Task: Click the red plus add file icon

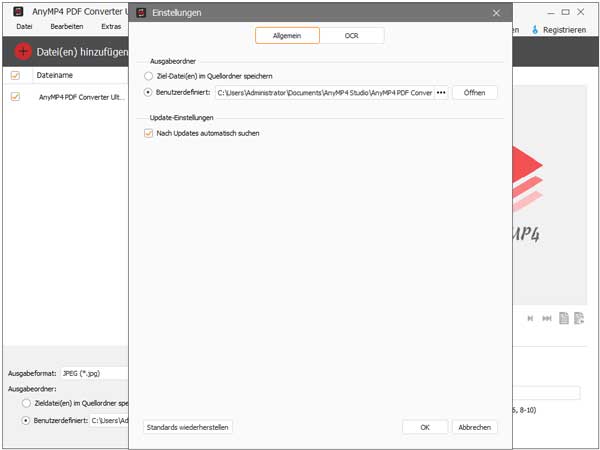Action: click(x=23, y=52)
